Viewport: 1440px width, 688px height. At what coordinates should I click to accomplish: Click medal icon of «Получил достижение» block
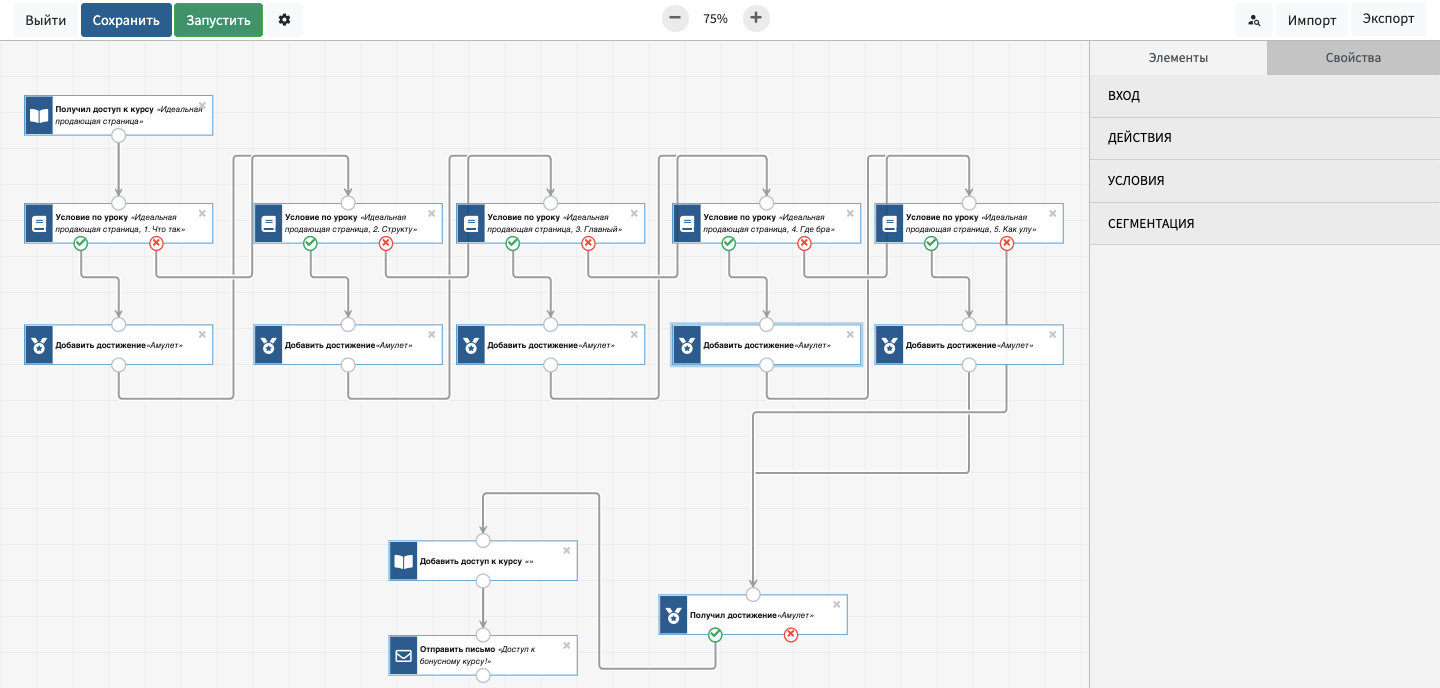[674, 615]
